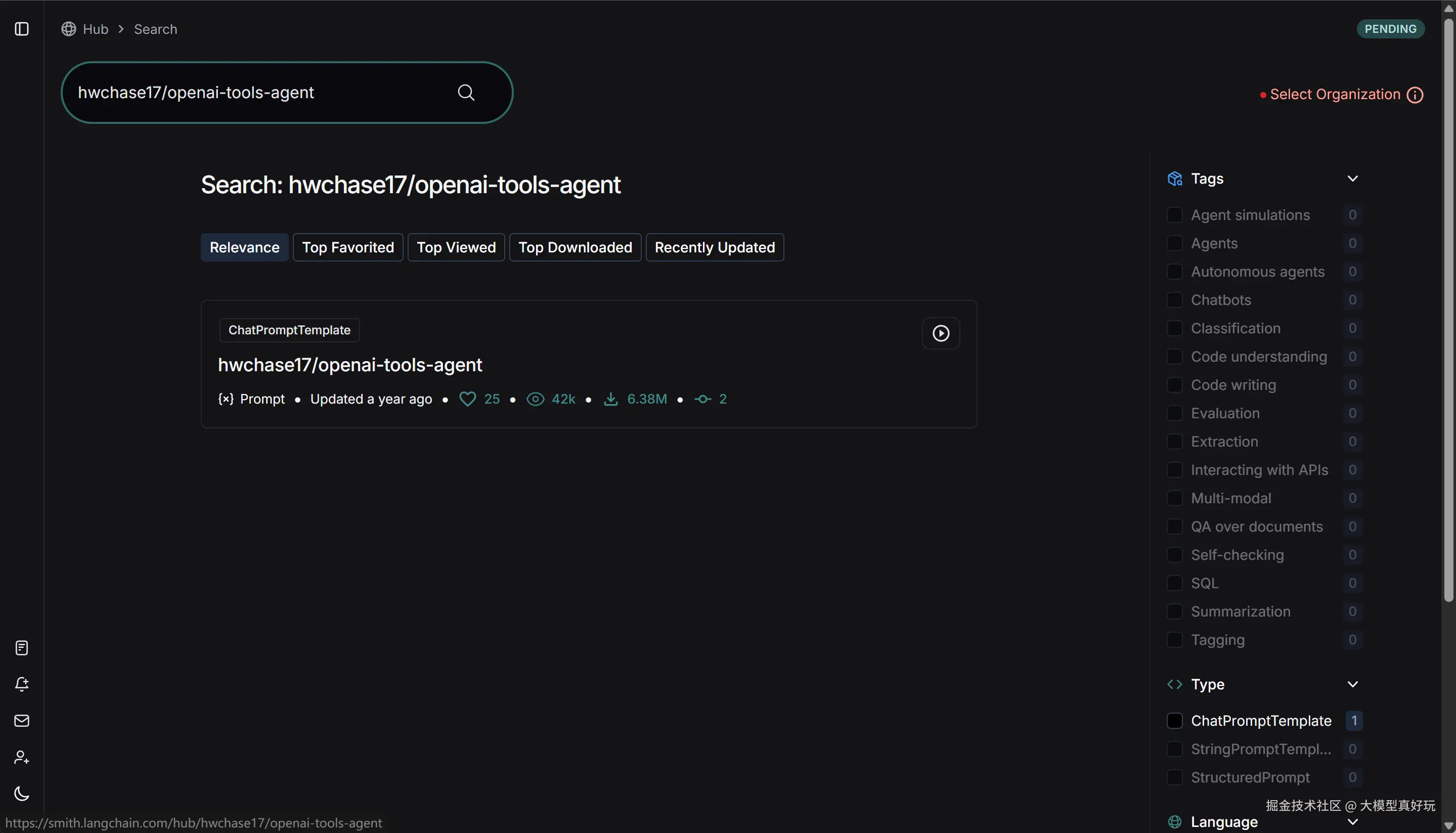The width and height of the screenshot is (1456, 833).
Task: Click into the hub search field
Action: 257,93
